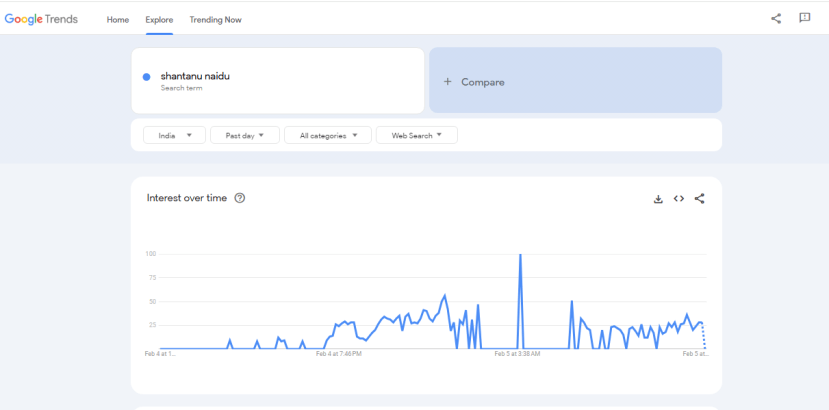Open the send feedback icon
829x410 pixels.
coord(804,19)
